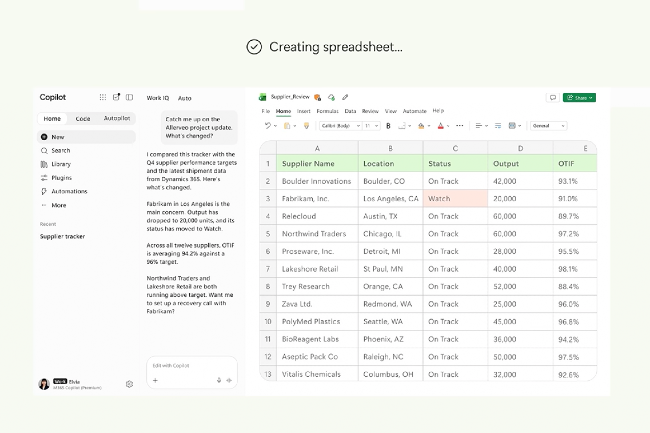Open more font options ellipsis
Viewport: 650px width, 433px height.
(460, 126)
